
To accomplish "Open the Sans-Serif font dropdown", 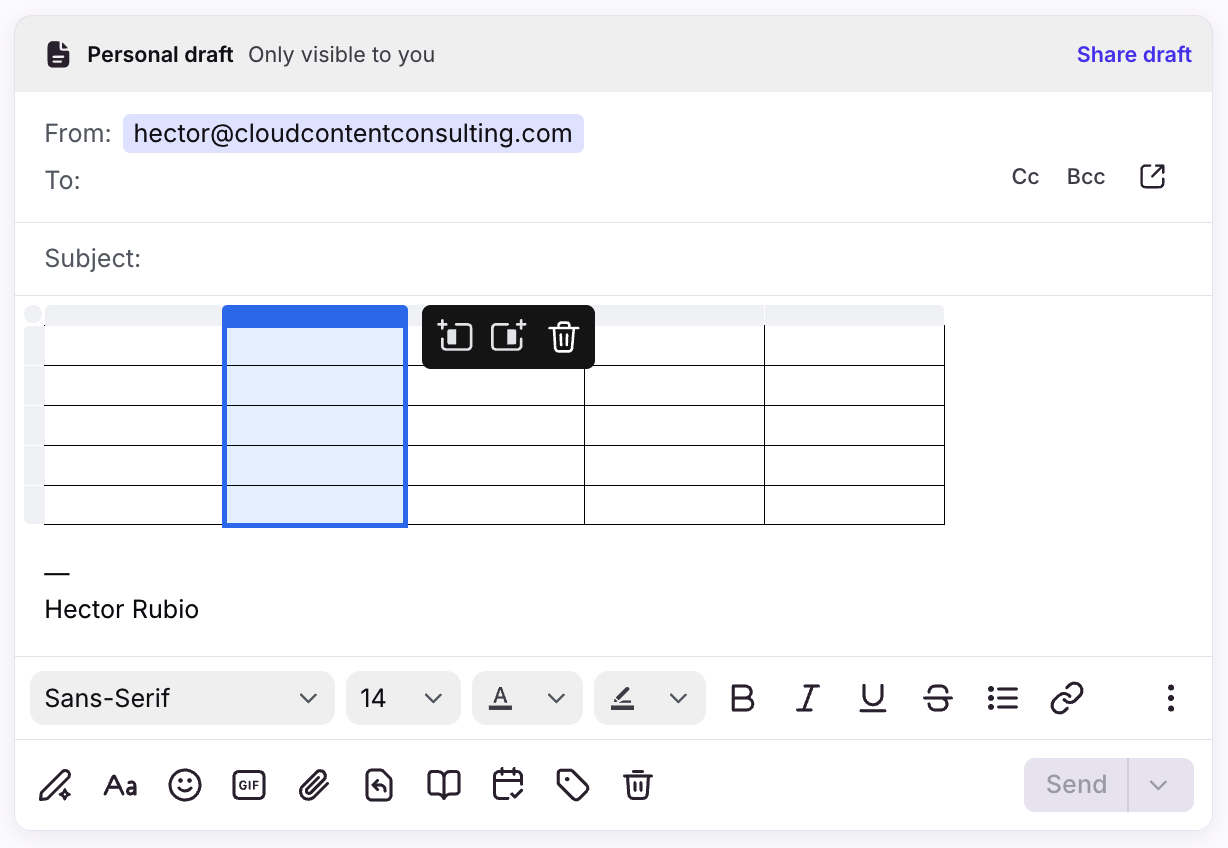I will click(x=182, y=698).
